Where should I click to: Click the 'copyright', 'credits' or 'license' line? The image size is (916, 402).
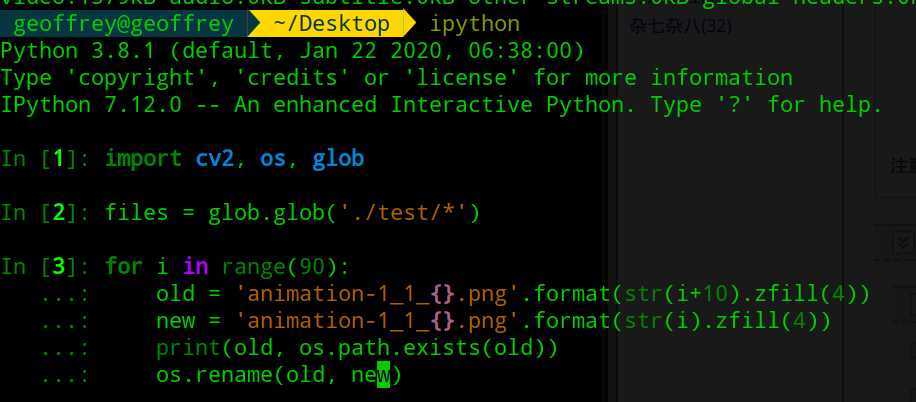[397, 78]
